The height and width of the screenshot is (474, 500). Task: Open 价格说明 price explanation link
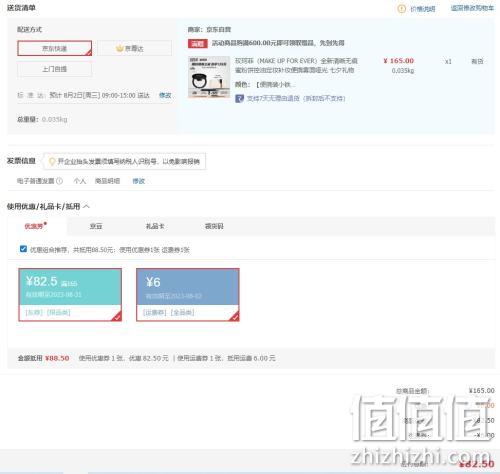(423, 9)
